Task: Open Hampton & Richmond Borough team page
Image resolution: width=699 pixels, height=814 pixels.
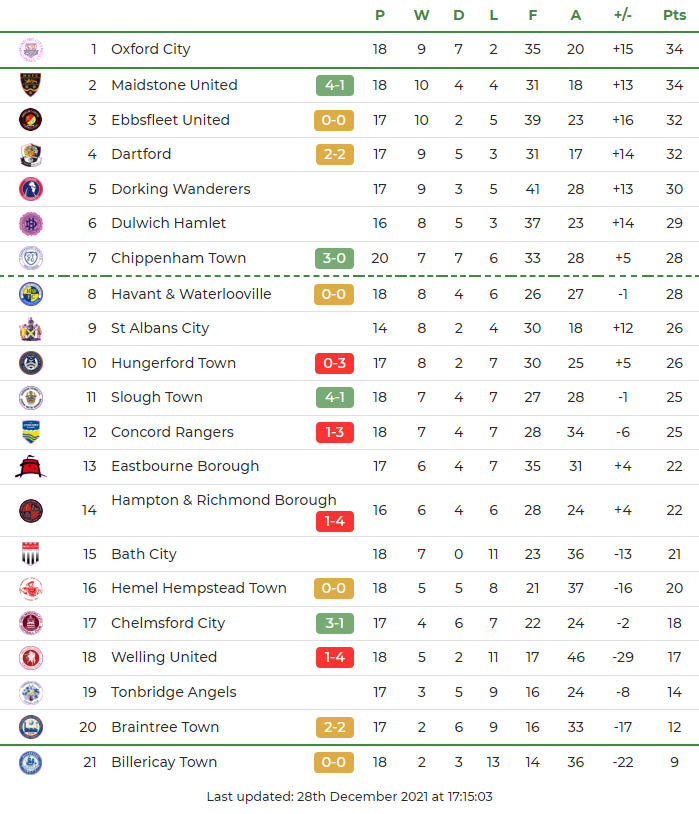Action: (223, 500)
